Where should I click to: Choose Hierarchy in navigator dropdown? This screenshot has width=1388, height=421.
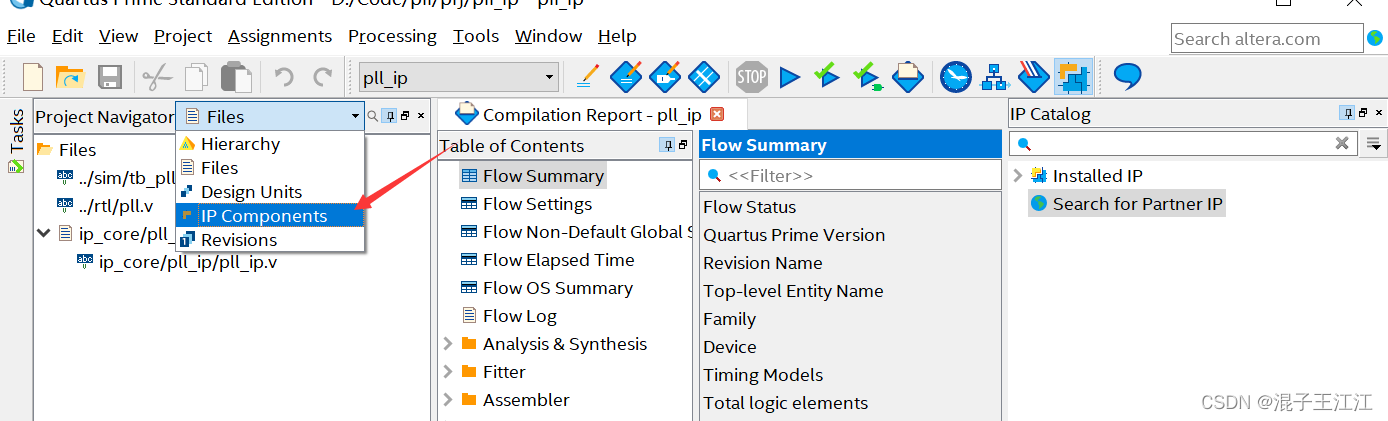pos(270,144)
